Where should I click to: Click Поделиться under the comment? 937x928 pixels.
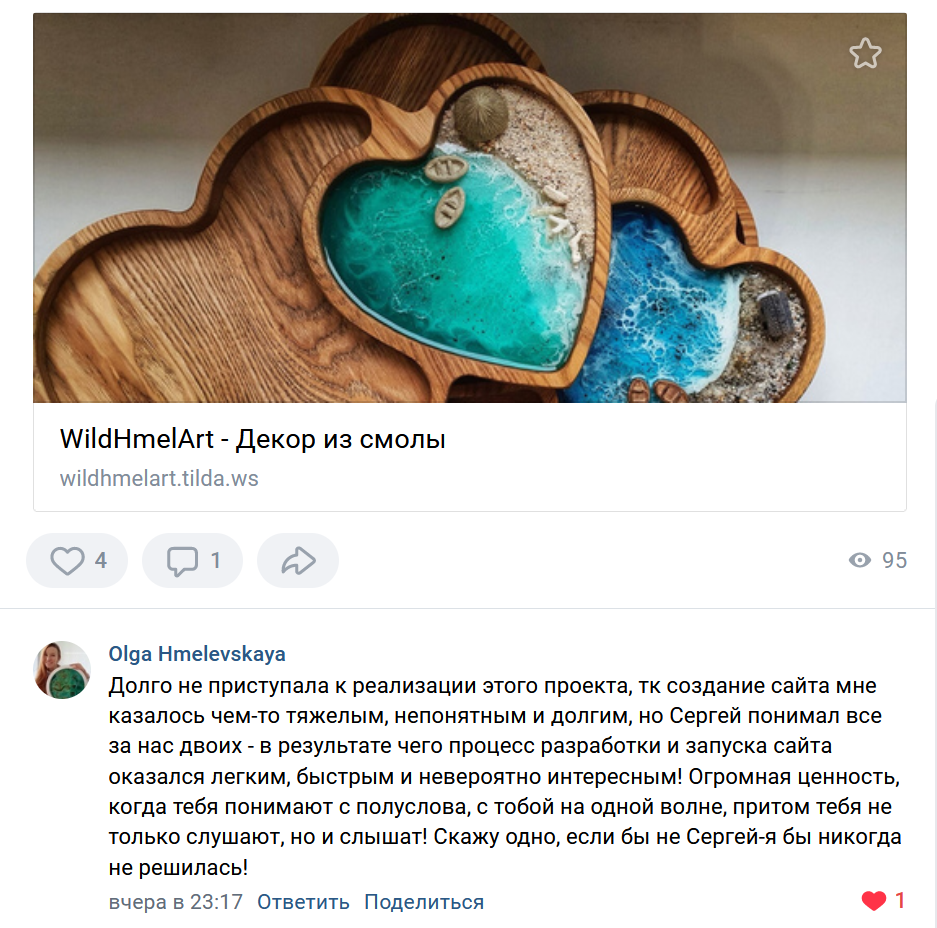pos(424,902)
